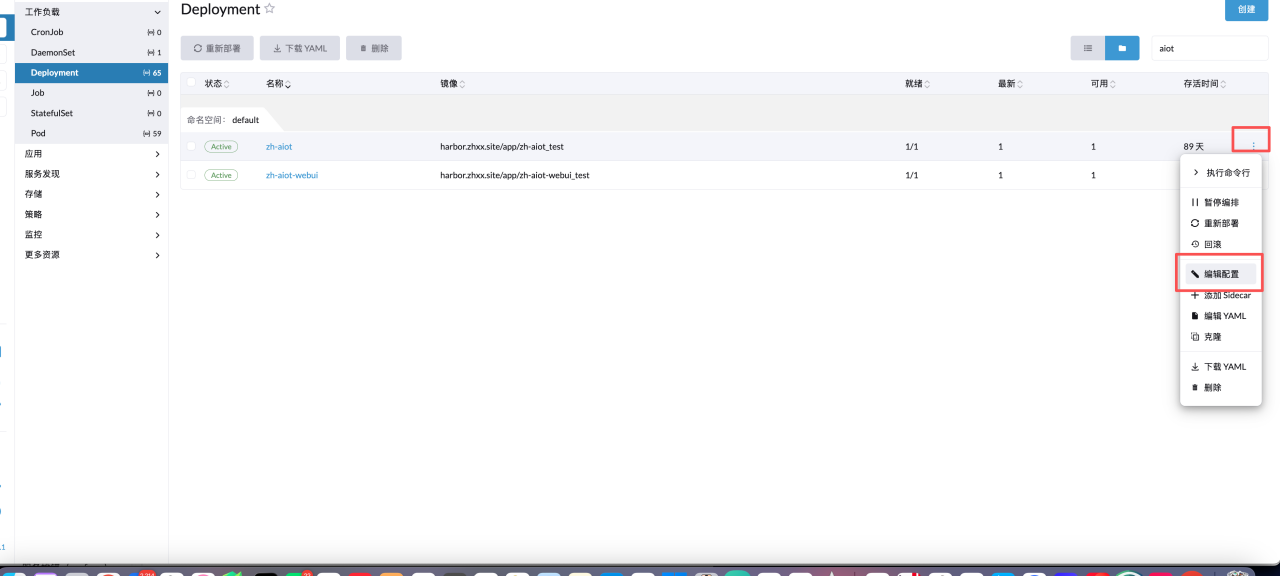Choose 编辑配置 from the context menu
The width and height of the screenshot is (1280, 576).
click(1220, 274)
